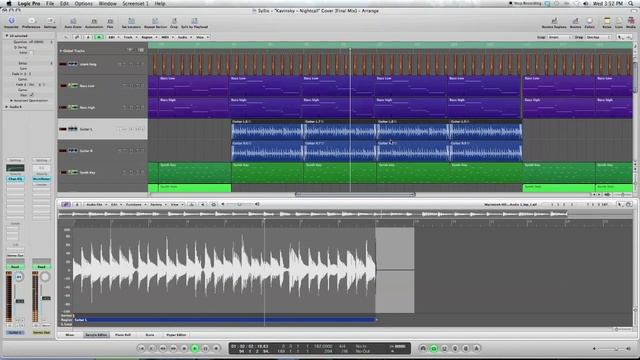Click the Bounce toolbar icon
The height and width of the screenshot is (360, 640).
[575, 22]
